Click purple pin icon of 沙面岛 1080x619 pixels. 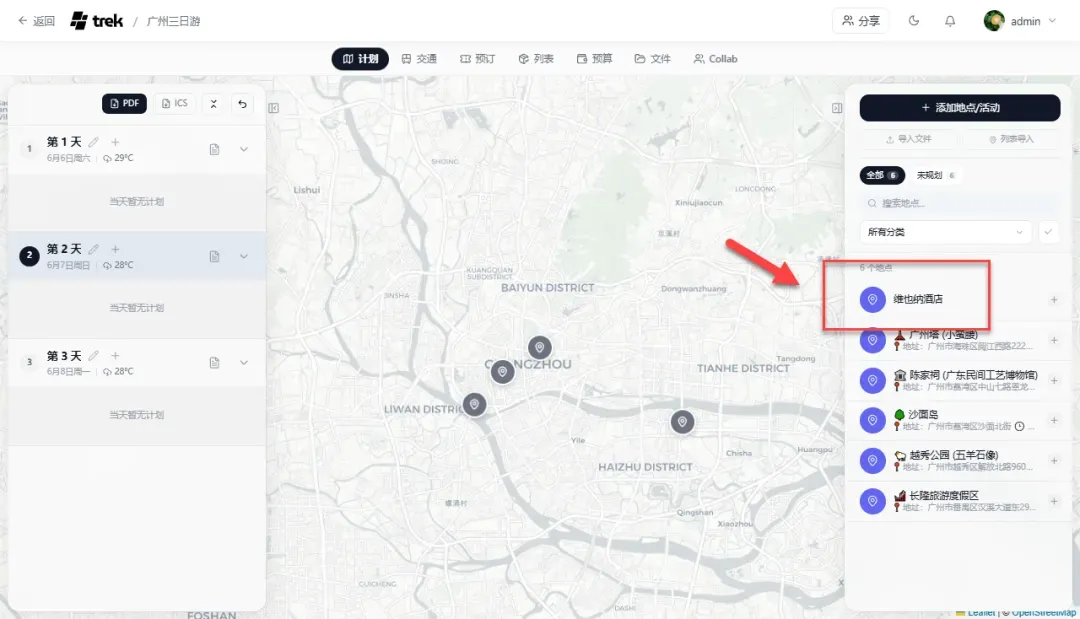click(x=872, y=420)
